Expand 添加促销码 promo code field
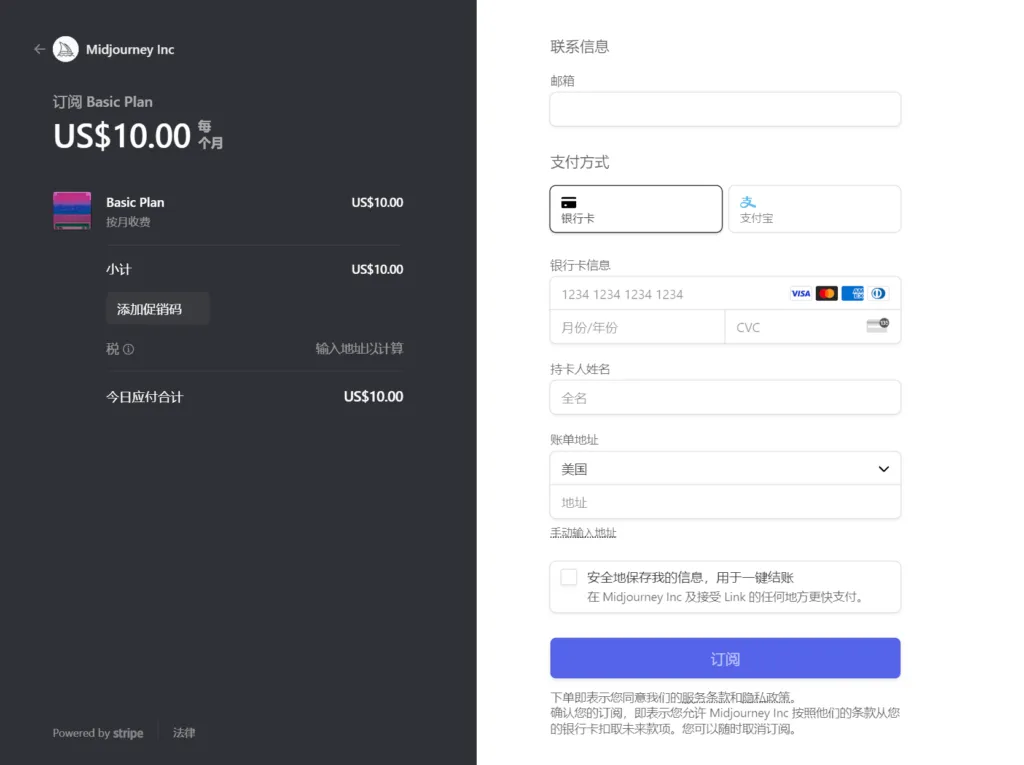The width and height of the screenshot is (1024, 765). click(x=157, y=308)
